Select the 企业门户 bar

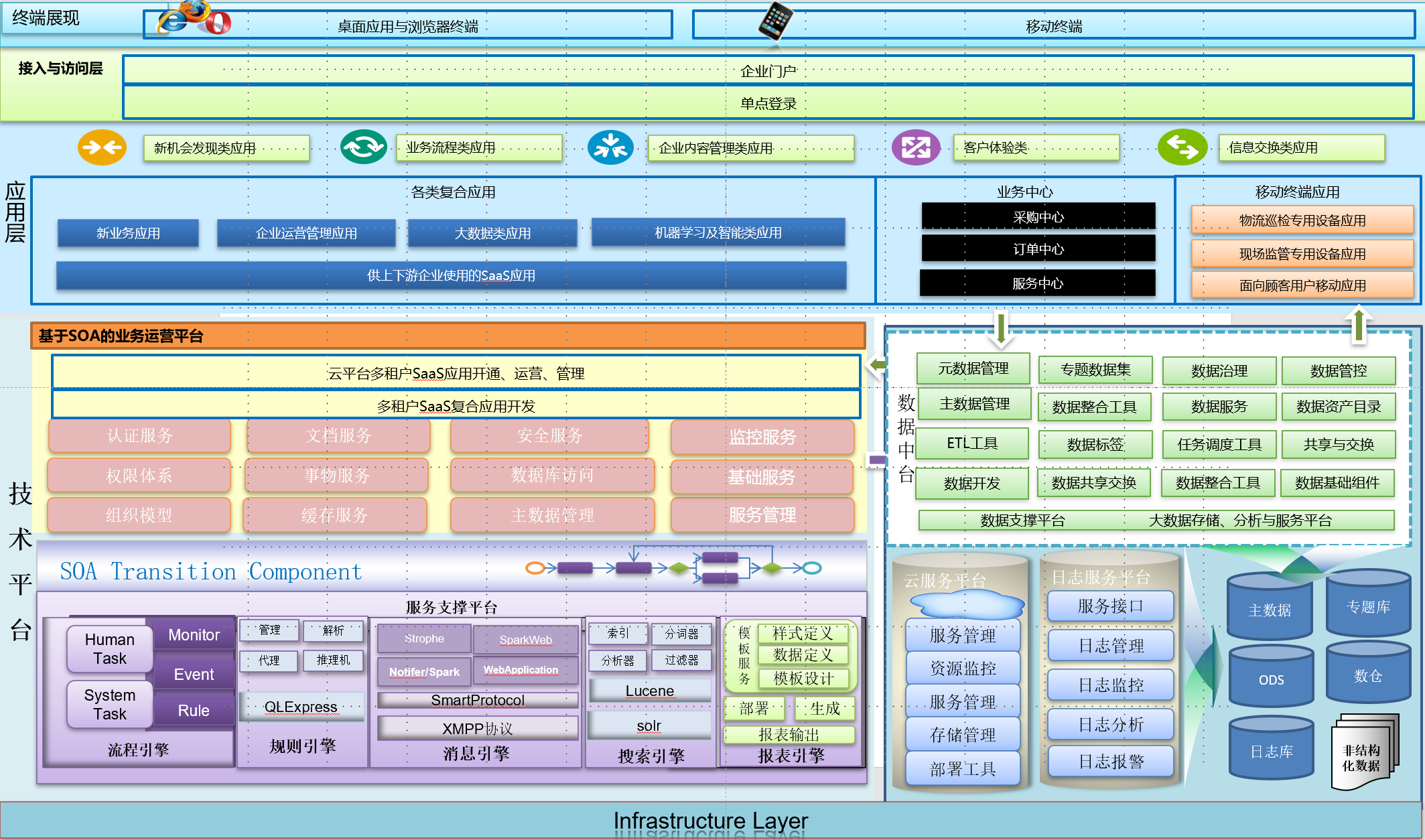click(x=768, y=71)
